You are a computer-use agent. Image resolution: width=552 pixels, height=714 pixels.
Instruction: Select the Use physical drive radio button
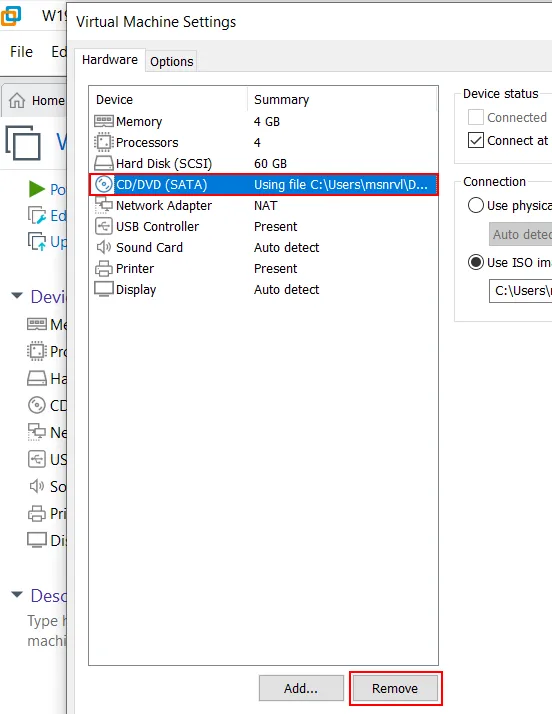(475, 205)
